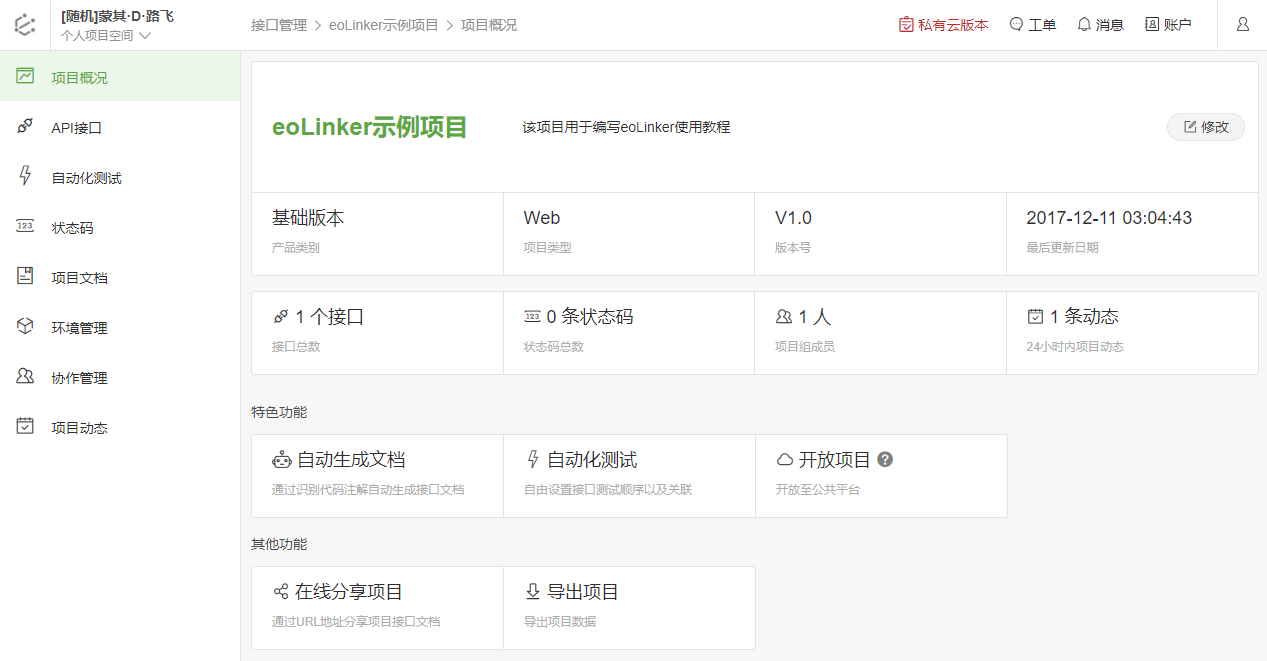This screenshot has height=661, width=1267.
Task: Click the 0 条状态码 count text
Action: [x=590, y=317]
